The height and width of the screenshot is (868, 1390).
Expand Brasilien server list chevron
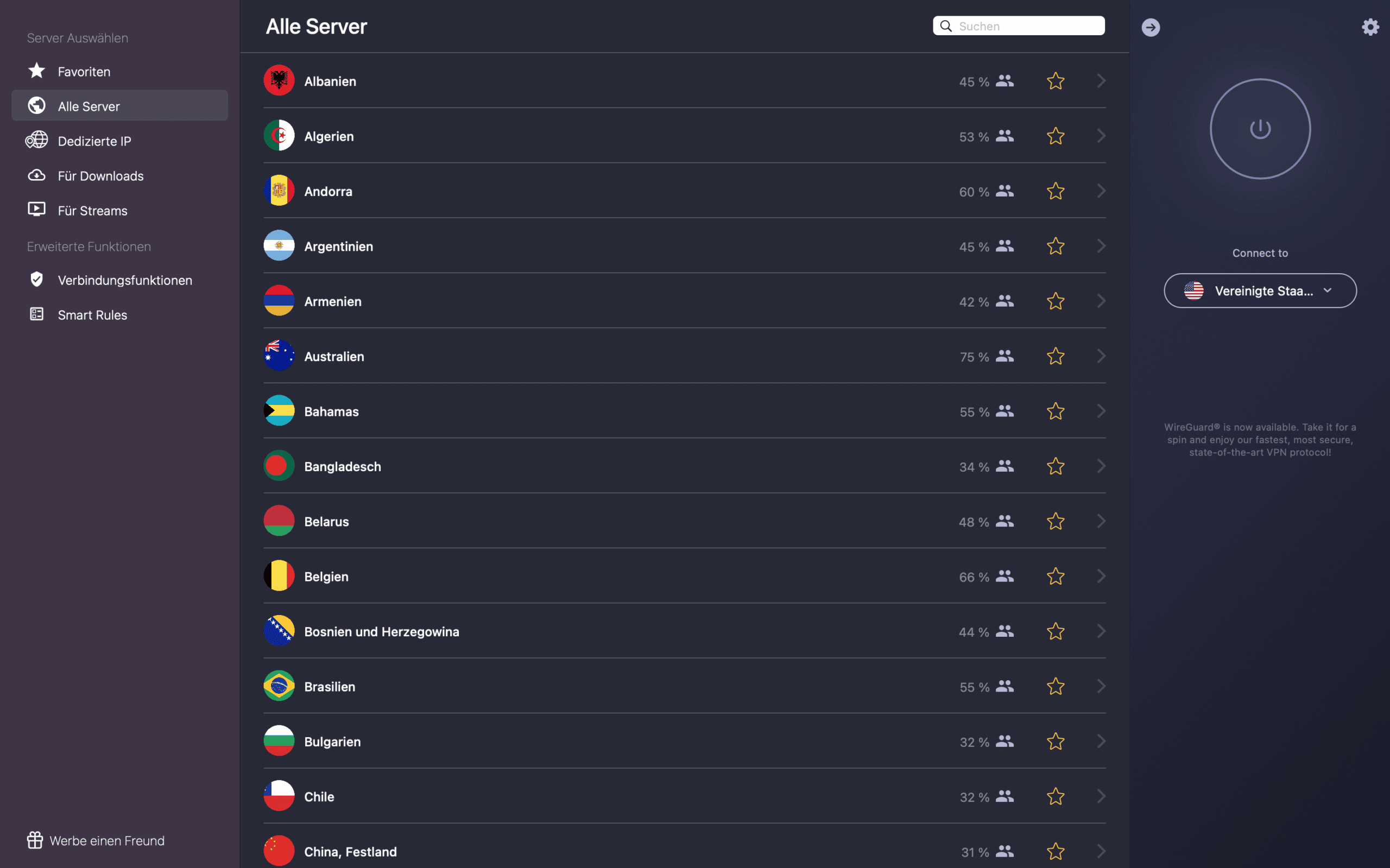1101,686
